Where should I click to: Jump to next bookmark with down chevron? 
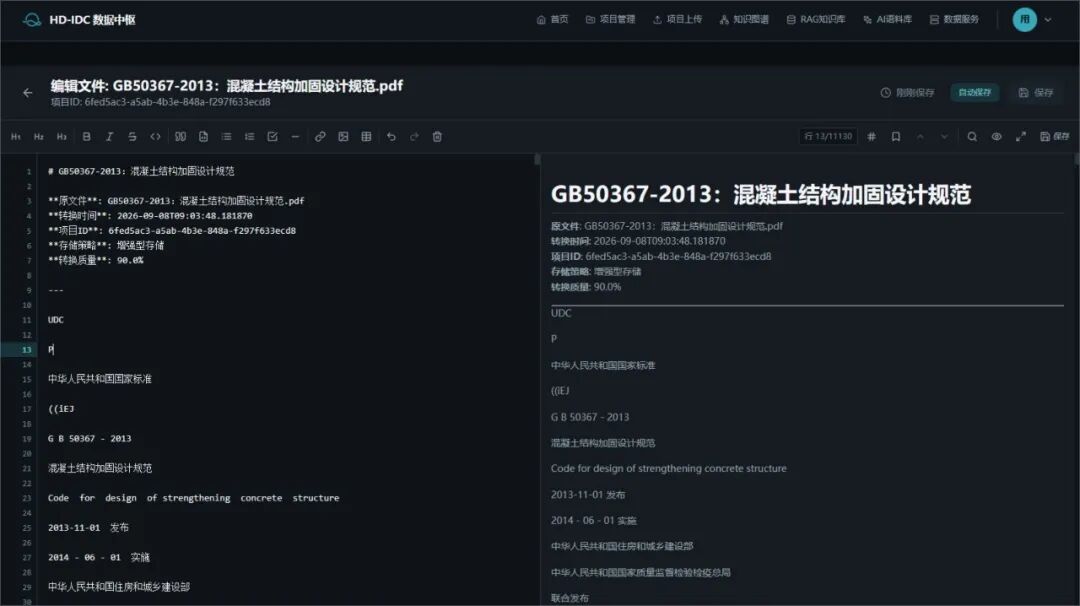(x=944, y=136)
